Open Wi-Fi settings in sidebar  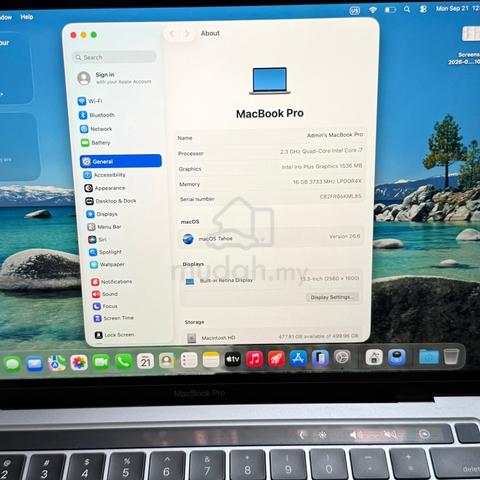pyautogui.click(x=90, y=101)
